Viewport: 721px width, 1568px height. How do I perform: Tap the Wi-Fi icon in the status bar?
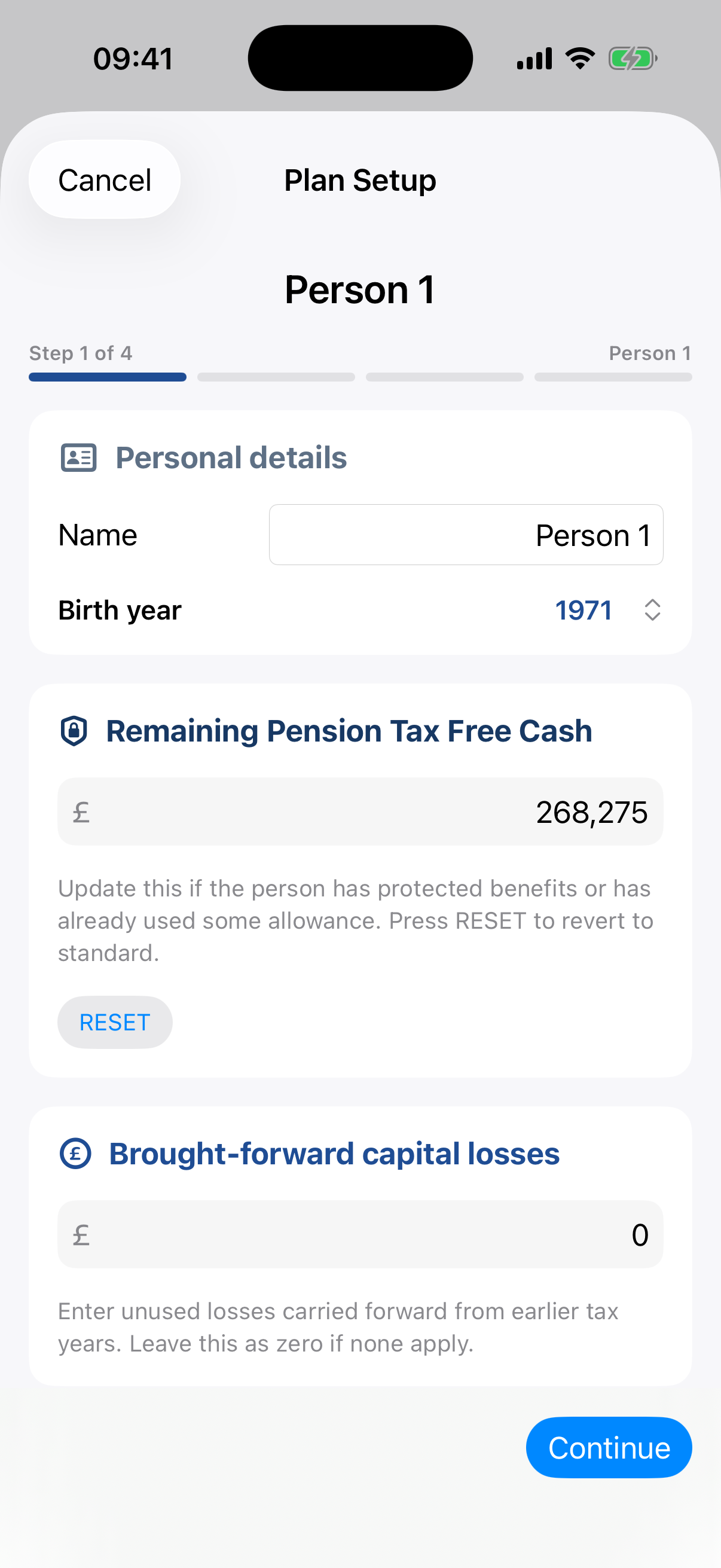point(581,59)
